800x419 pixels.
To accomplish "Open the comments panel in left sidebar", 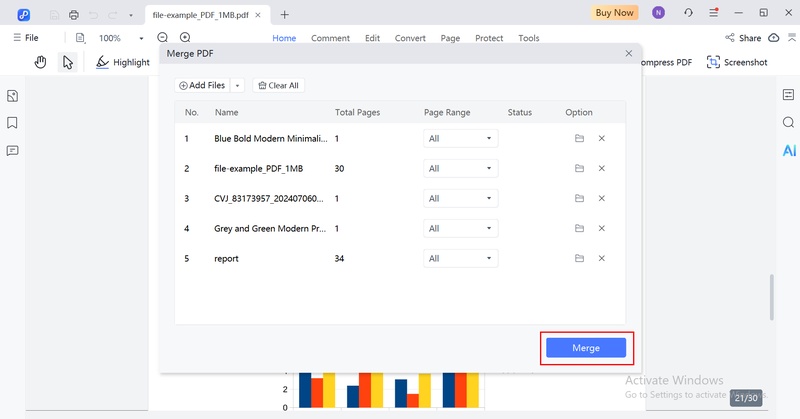I will click(13, 151).
